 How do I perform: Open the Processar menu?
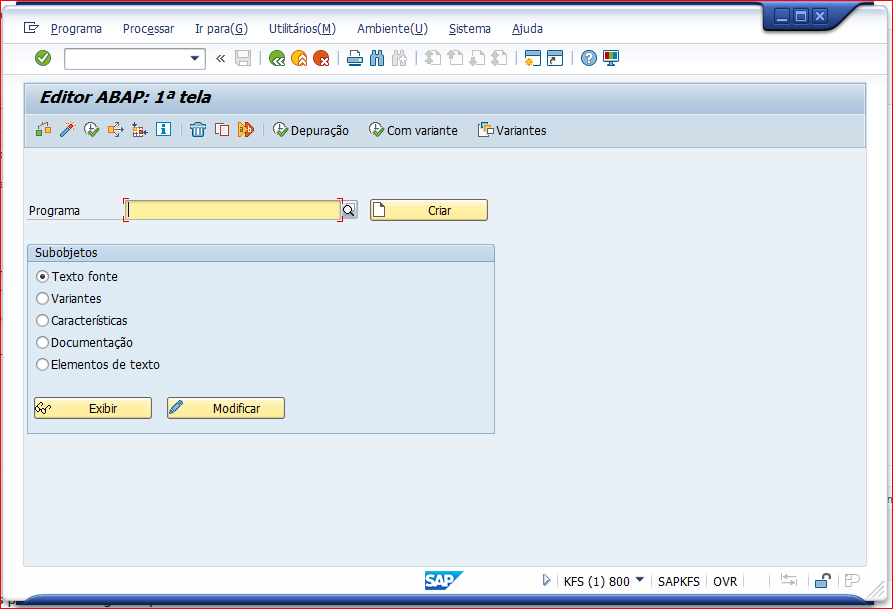coord(149,28)
